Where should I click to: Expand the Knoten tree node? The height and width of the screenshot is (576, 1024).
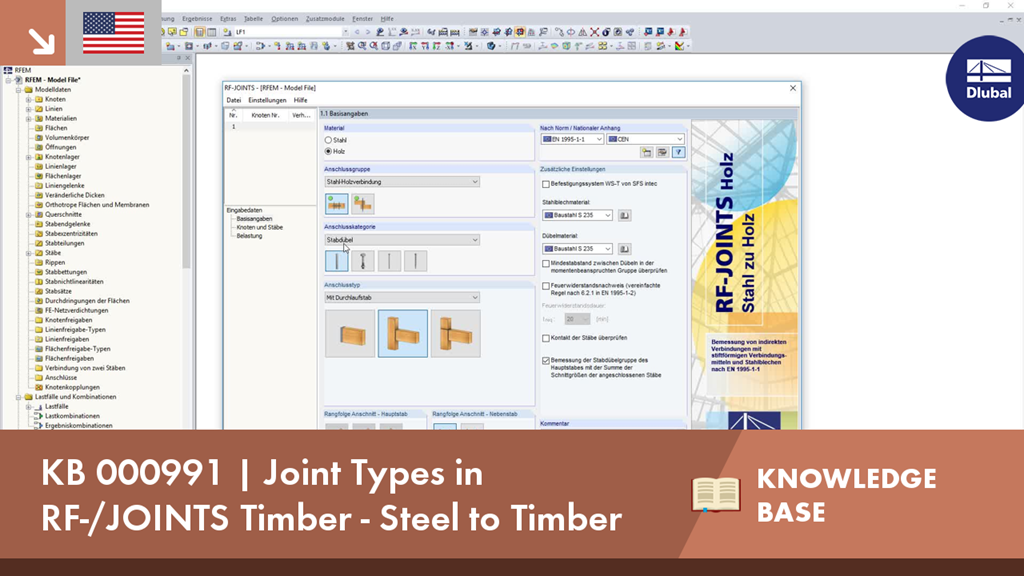click(x=29, y=99)
